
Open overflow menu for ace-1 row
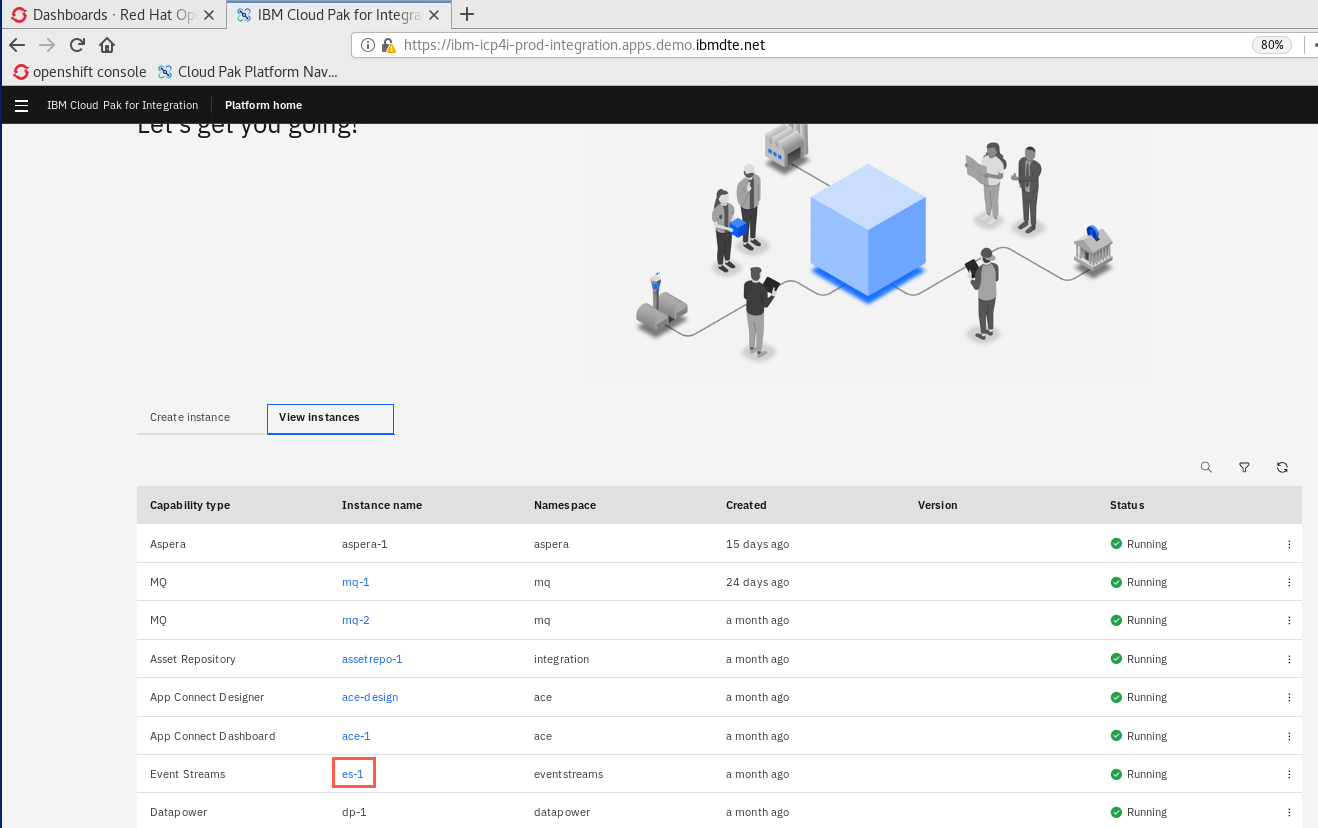[x=1289, y=736]
